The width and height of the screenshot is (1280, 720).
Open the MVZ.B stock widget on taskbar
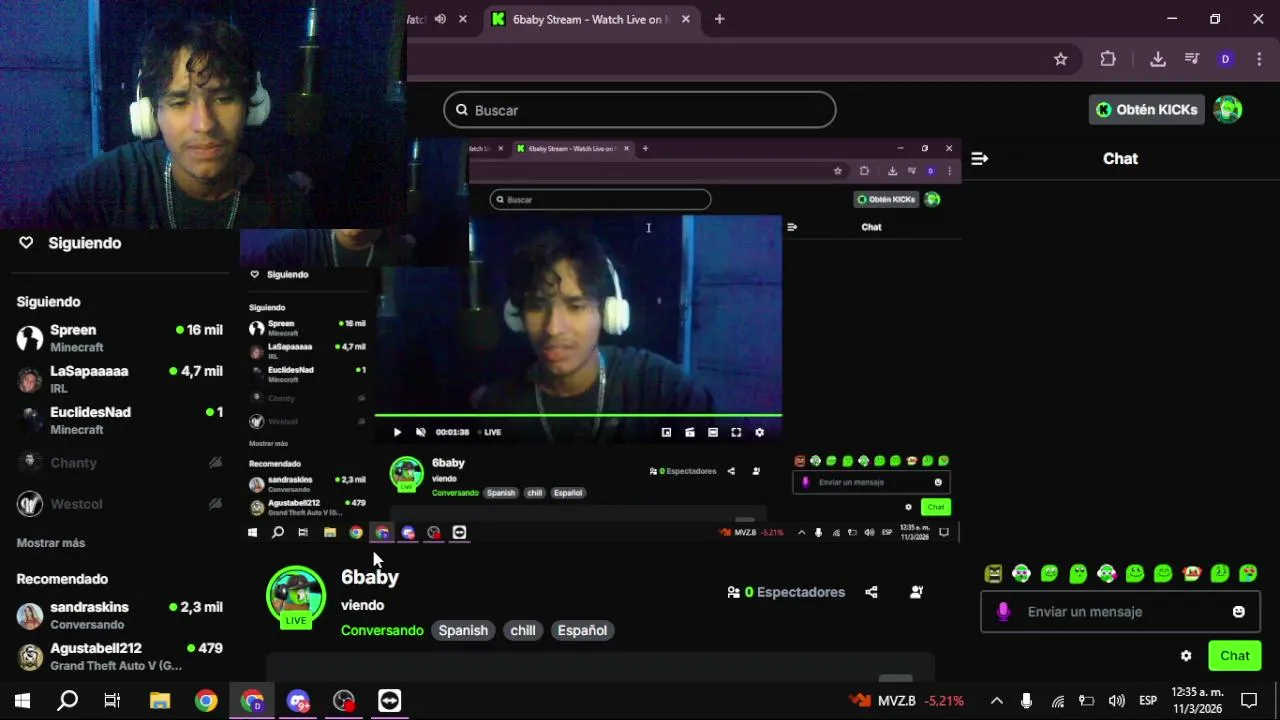pos(907,700)
